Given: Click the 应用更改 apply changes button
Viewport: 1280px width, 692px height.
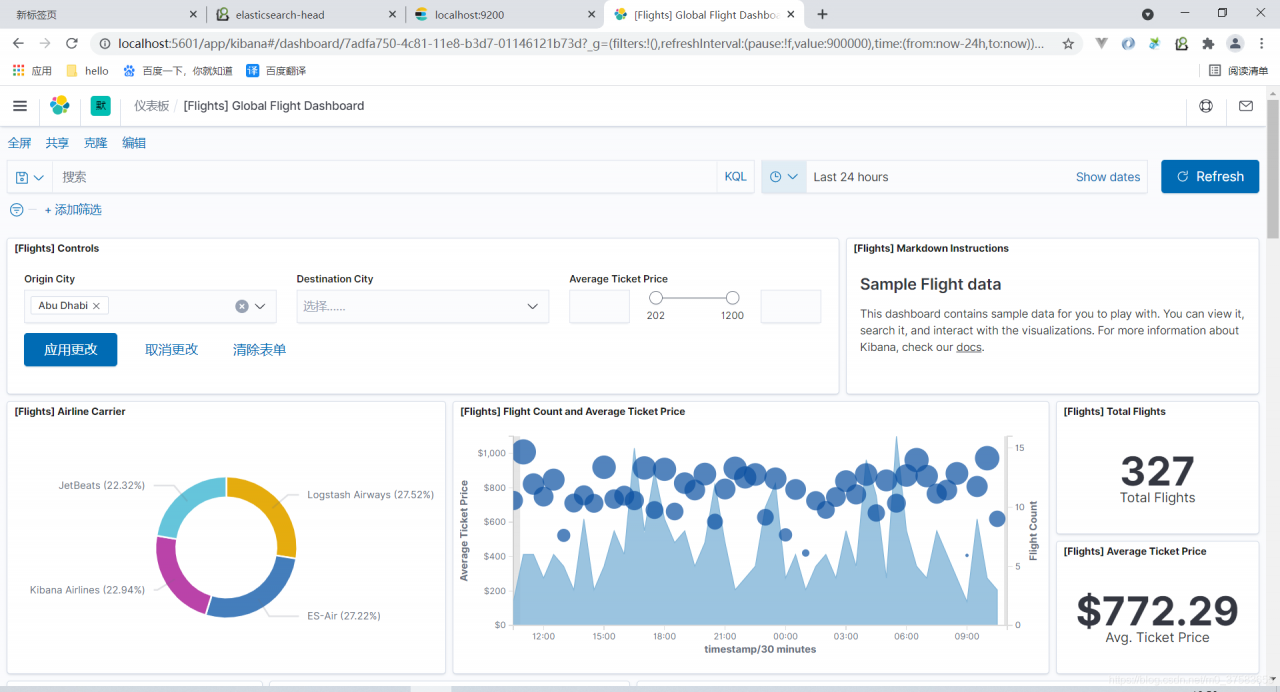Looking at the screenshot, I should 71,350.
